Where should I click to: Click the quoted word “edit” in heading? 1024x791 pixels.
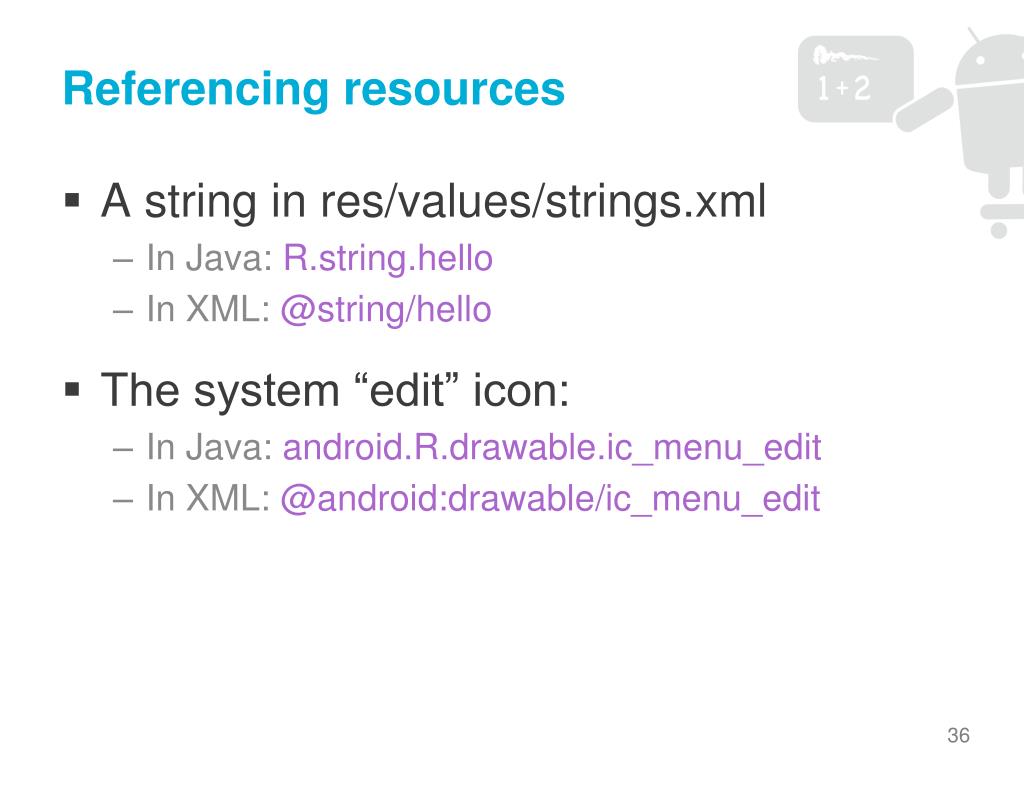pos(410,389)
